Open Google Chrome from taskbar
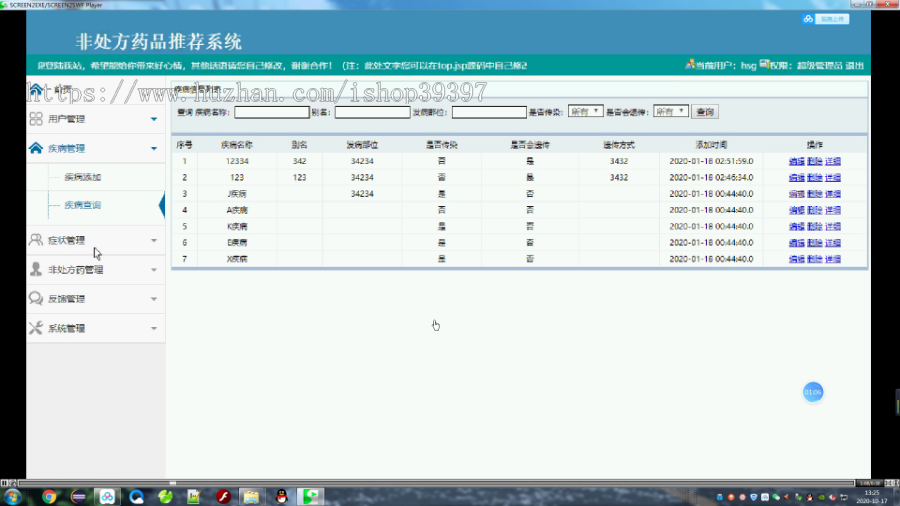Image resolution: width=900 pixels, height=506 pixels. [49, 497]
